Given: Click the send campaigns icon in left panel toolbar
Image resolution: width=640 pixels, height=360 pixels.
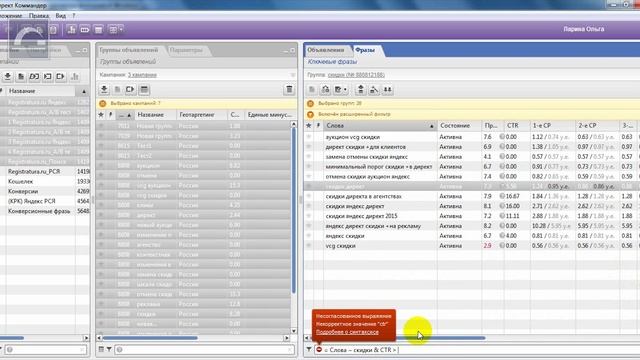Looking at the screenshot, I should pyautogui.click(x=60, y=76).
